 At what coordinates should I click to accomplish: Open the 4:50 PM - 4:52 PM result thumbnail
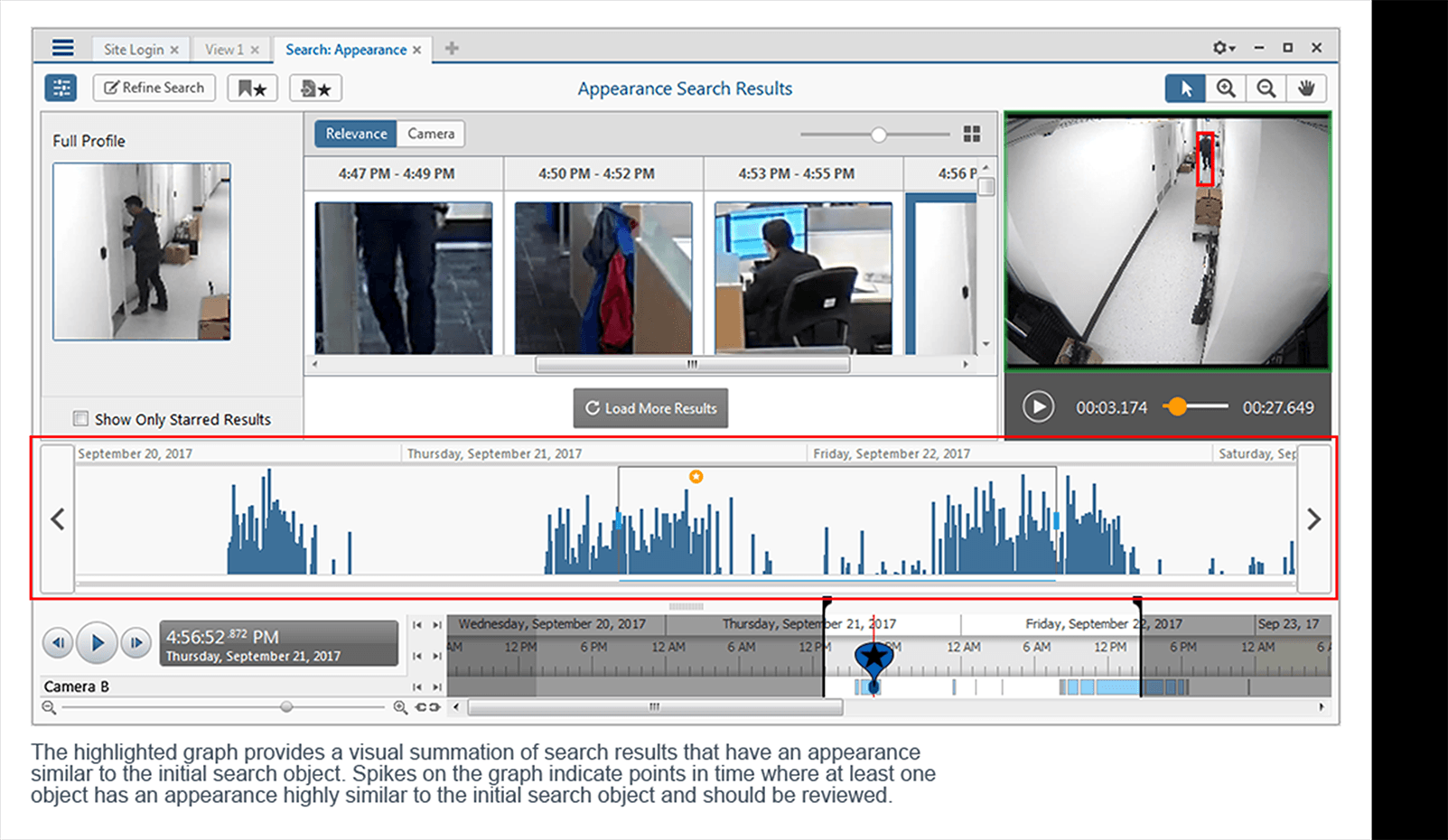click(x=603, y=277)
